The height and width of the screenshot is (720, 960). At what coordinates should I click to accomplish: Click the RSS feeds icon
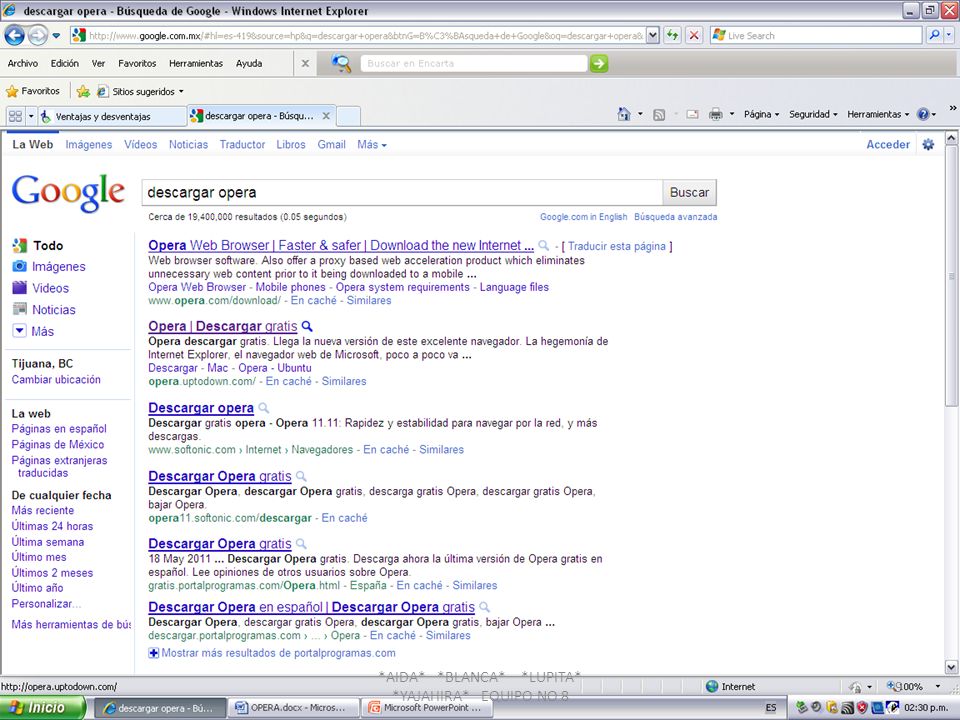pos(659,114)
